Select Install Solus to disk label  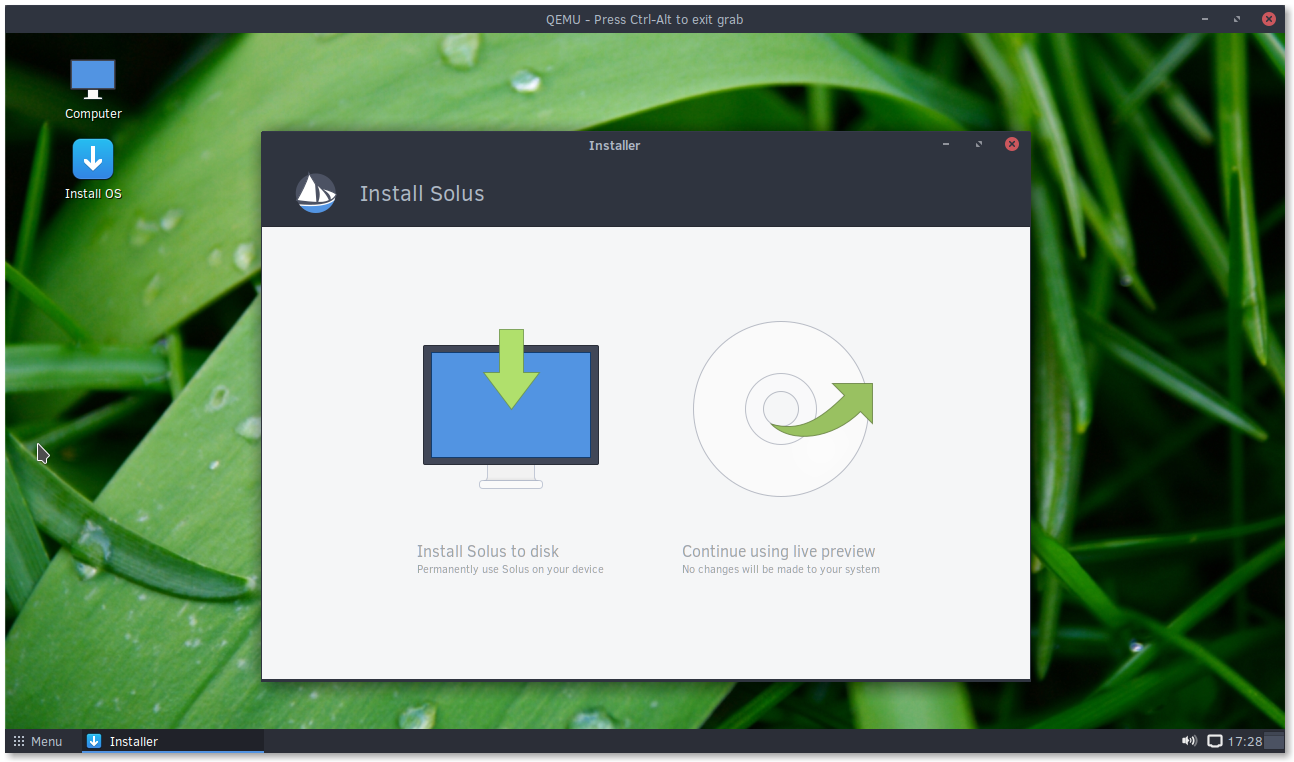click(x=488, y=551)
